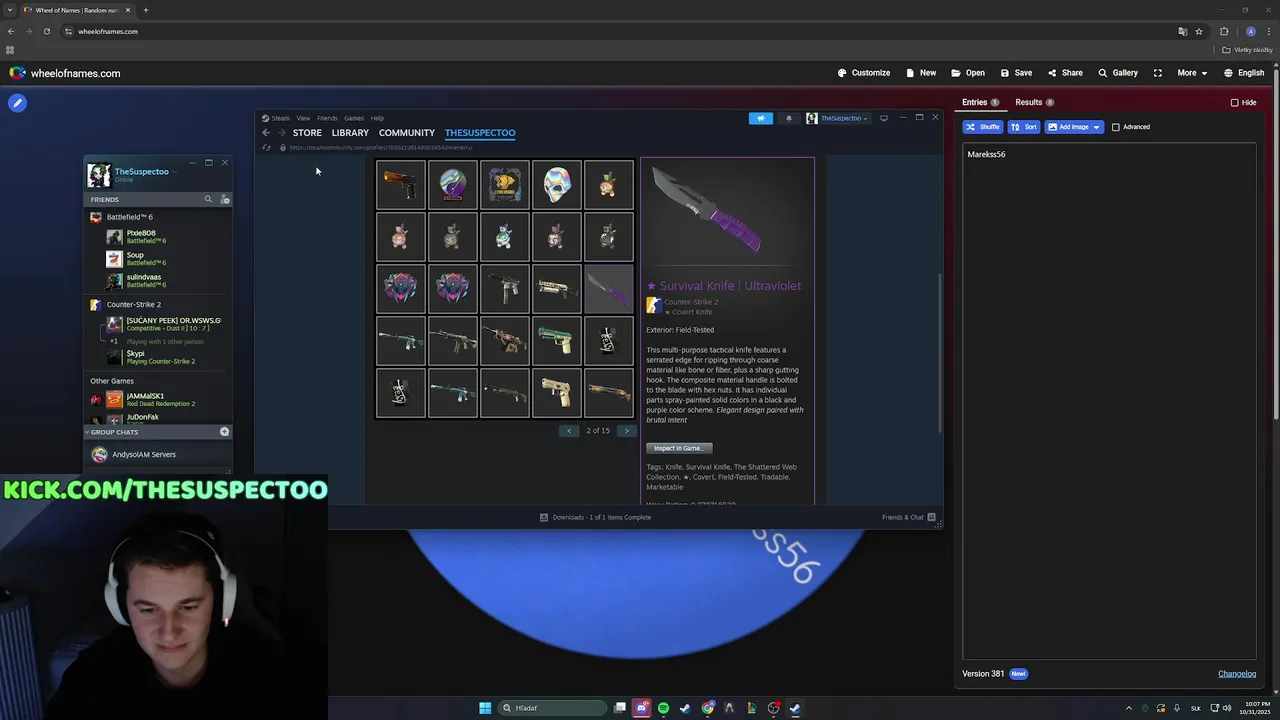Open the Changelog link
1280x720 pixels.
(1237, 674)
